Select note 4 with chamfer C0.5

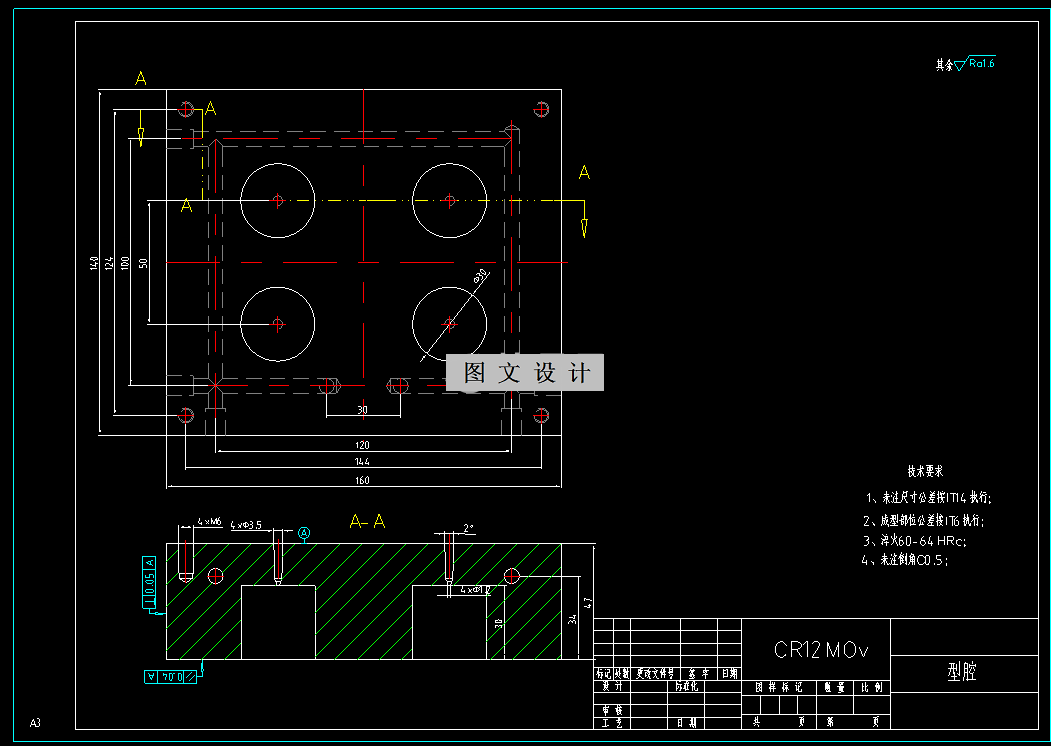pyautogui.click(x=905, y=560)
